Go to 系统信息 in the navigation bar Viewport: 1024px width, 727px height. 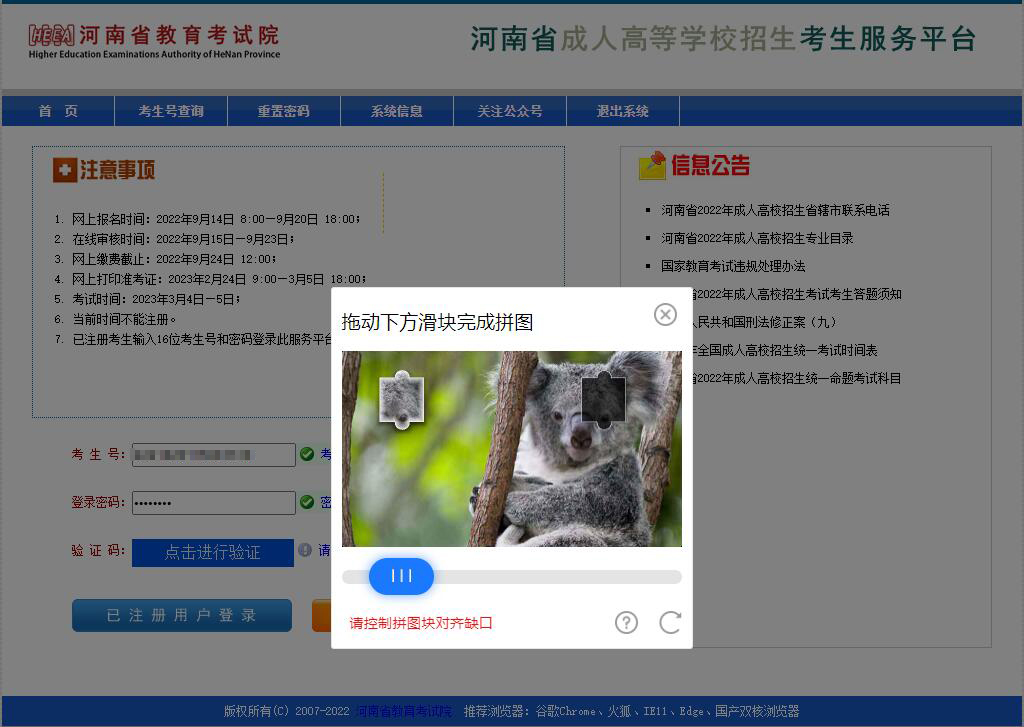tap(397, 111)
